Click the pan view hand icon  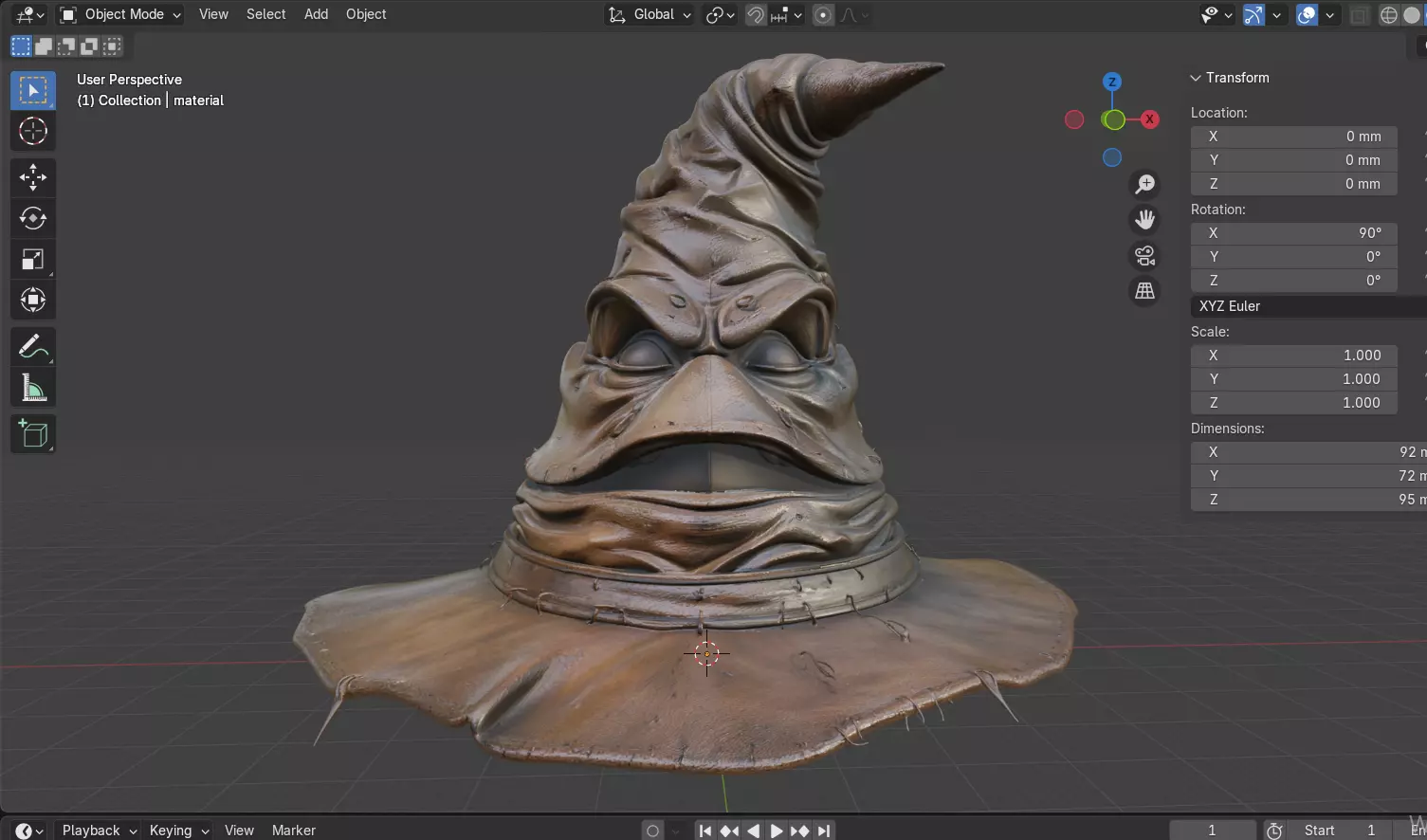1145,220
